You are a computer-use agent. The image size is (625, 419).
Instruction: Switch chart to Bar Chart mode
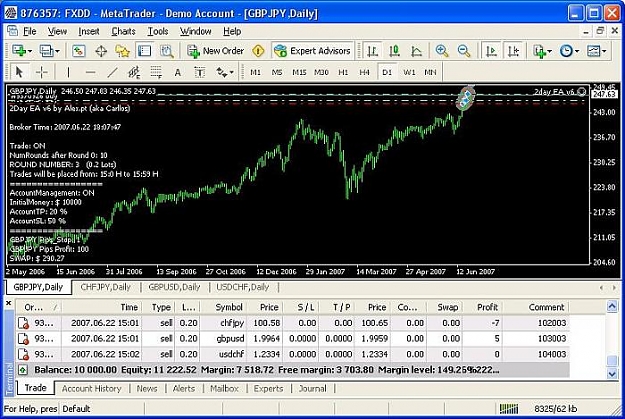coord(372,51)
